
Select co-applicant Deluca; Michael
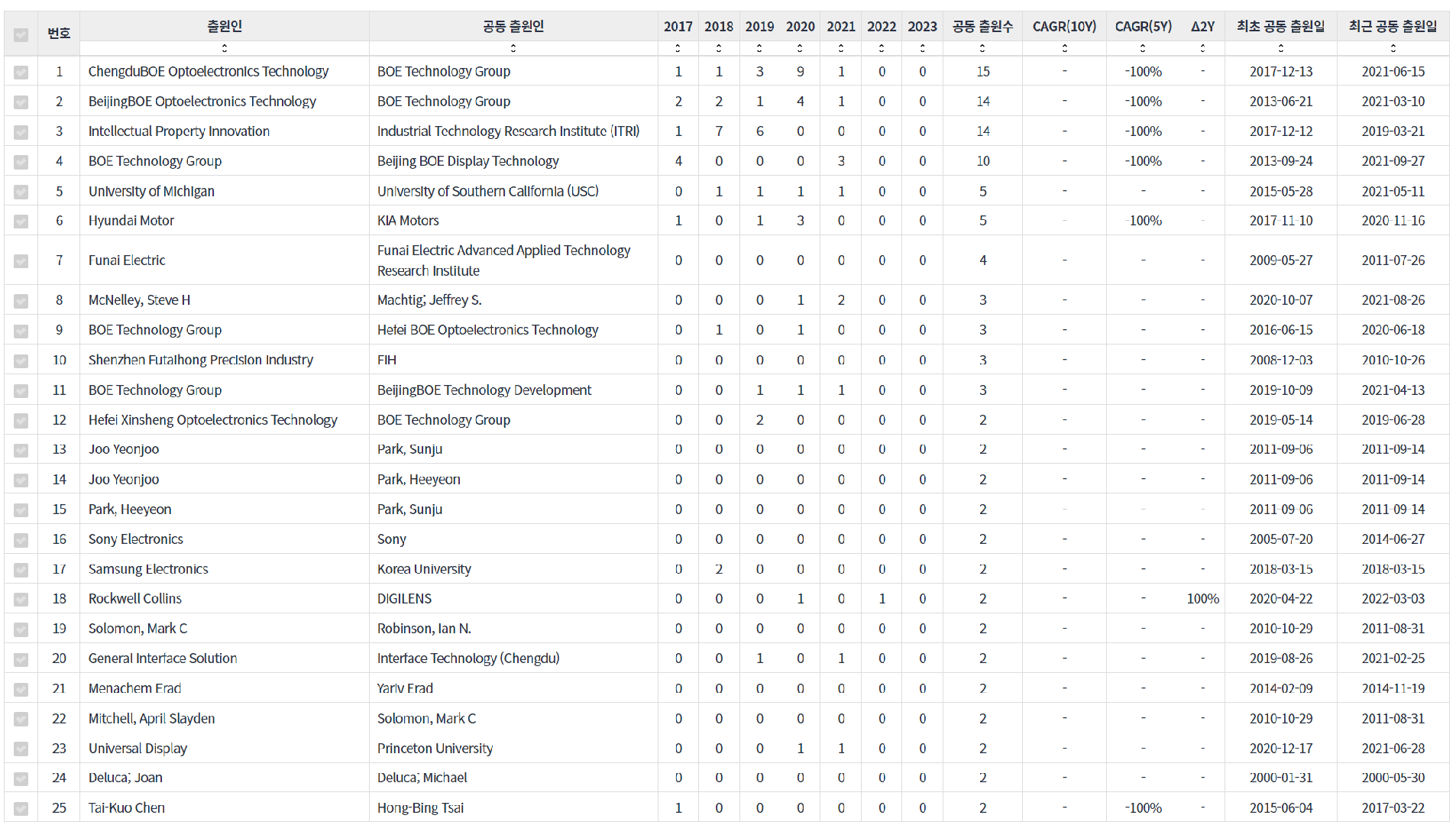(x=422, y=778)
